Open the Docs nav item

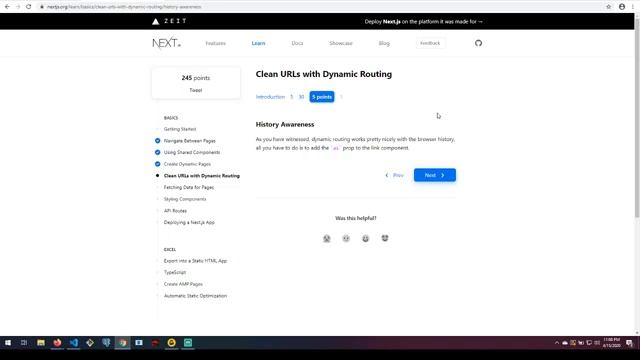coord(297,43)
